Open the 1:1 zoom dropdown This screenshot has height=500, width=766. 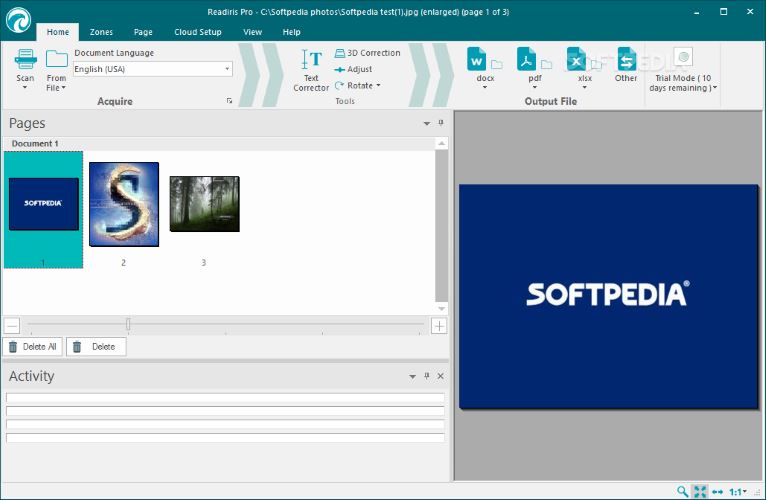point(738,492)
